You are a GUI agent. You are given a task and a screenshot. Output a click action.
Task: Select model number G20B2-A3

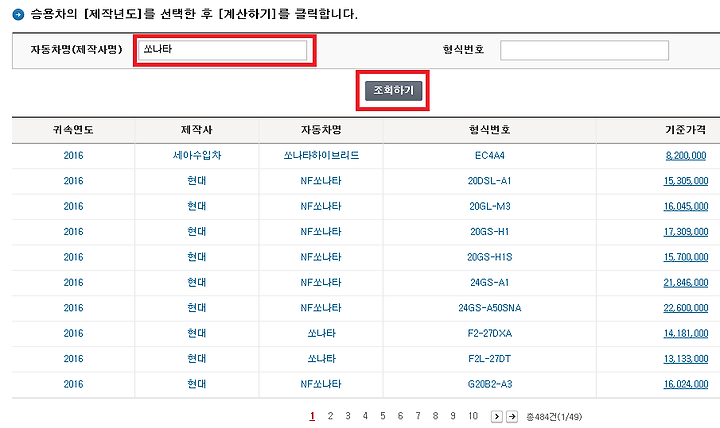click(x=489, y=384)
